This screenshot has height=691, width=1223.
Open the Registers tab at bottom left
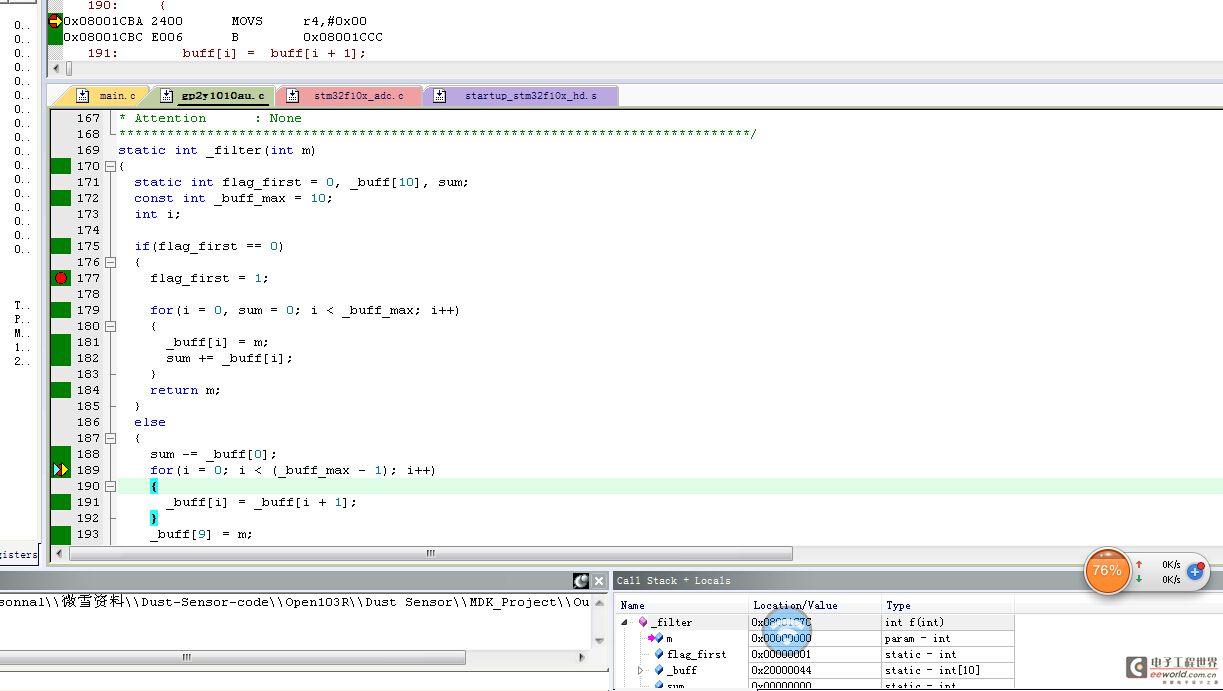18,554
